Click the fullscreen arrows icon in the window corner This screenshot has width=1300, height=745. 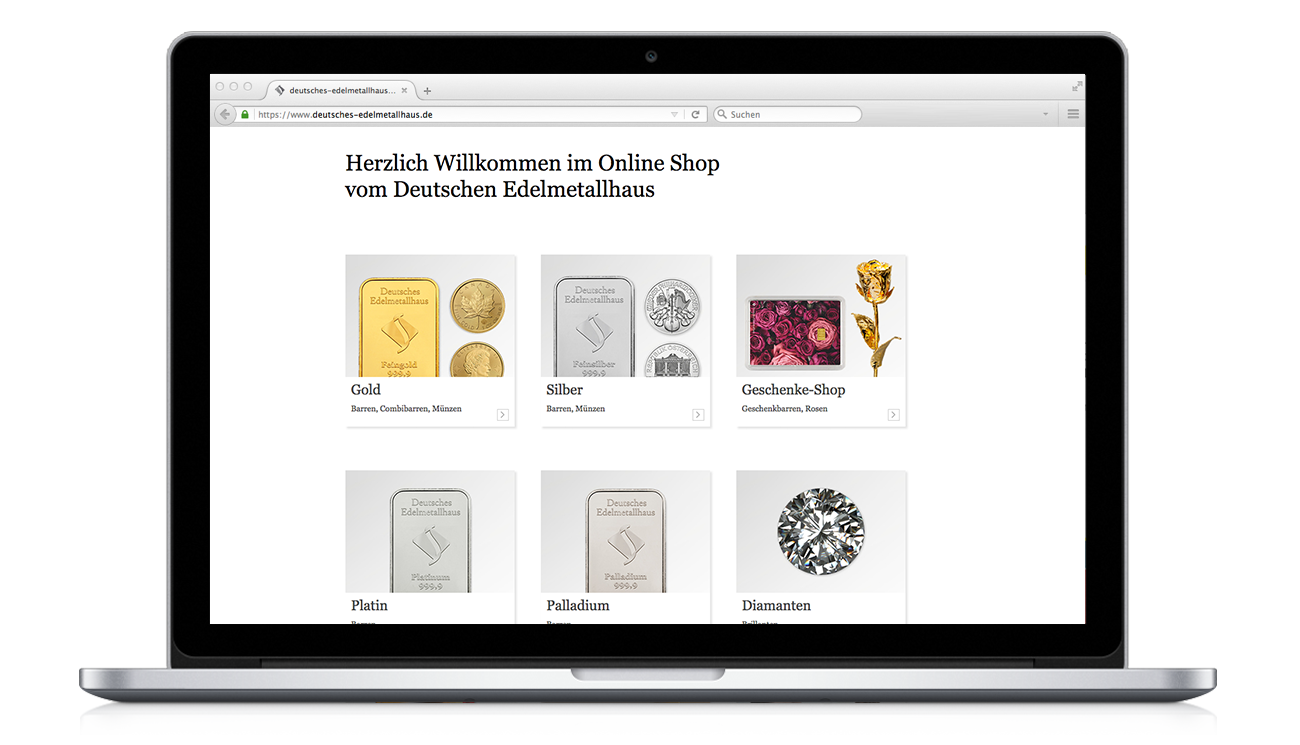point(1077,87)
